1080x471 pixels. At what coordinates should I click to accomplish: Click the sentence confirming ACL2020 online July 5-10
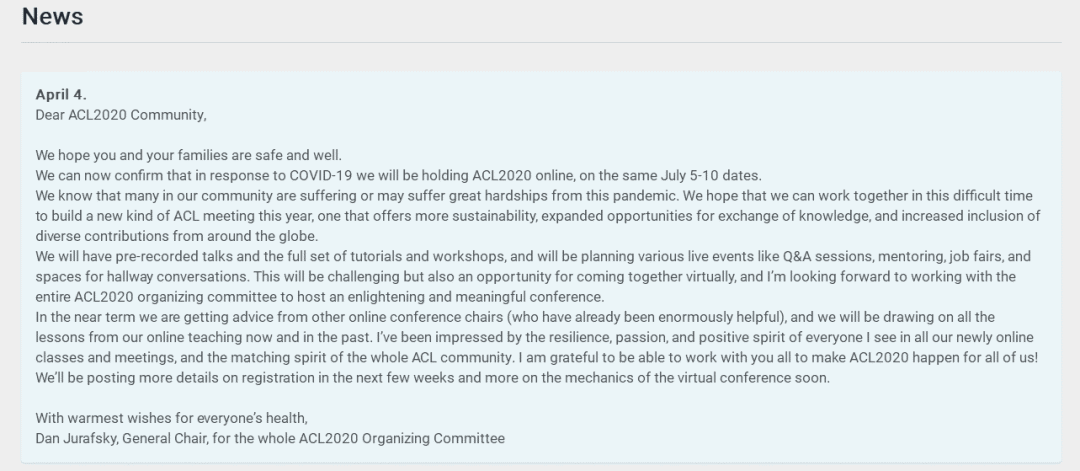click(x=399, y=176)
